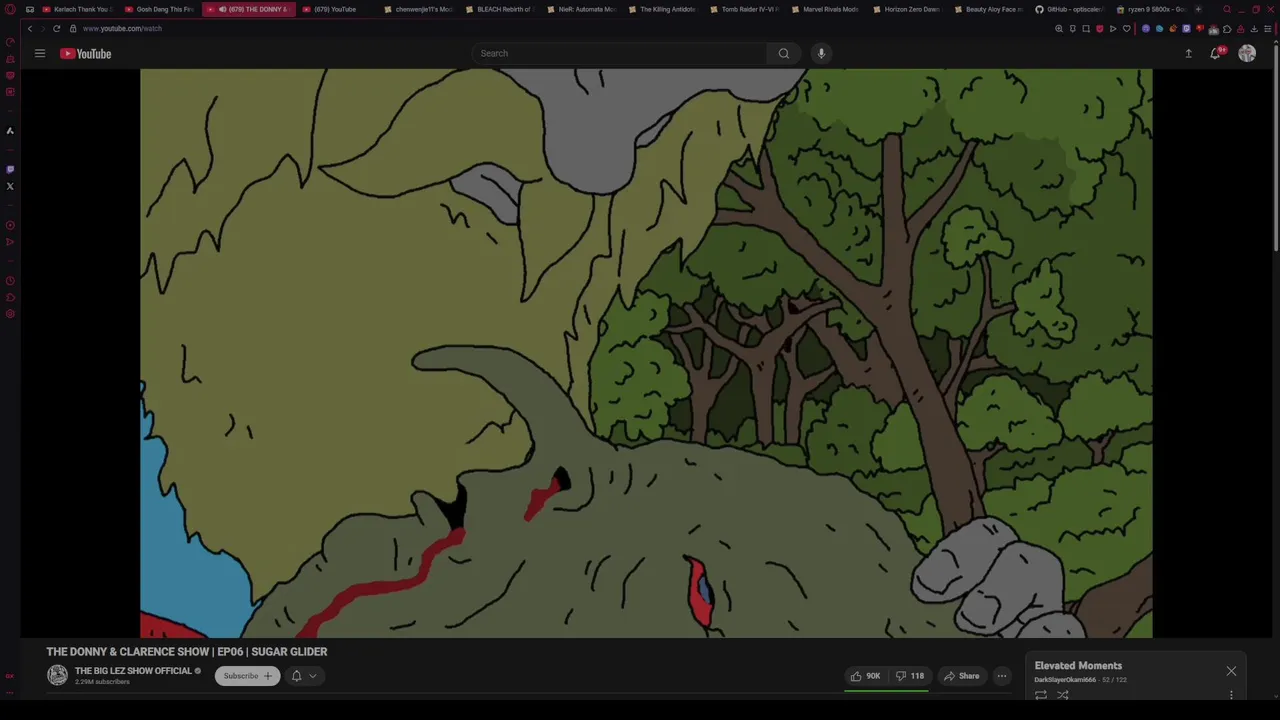Click the heart bookmark icon in toolbar
The width and height of the screenshot is (1280, 720).
coord(1126,28)
